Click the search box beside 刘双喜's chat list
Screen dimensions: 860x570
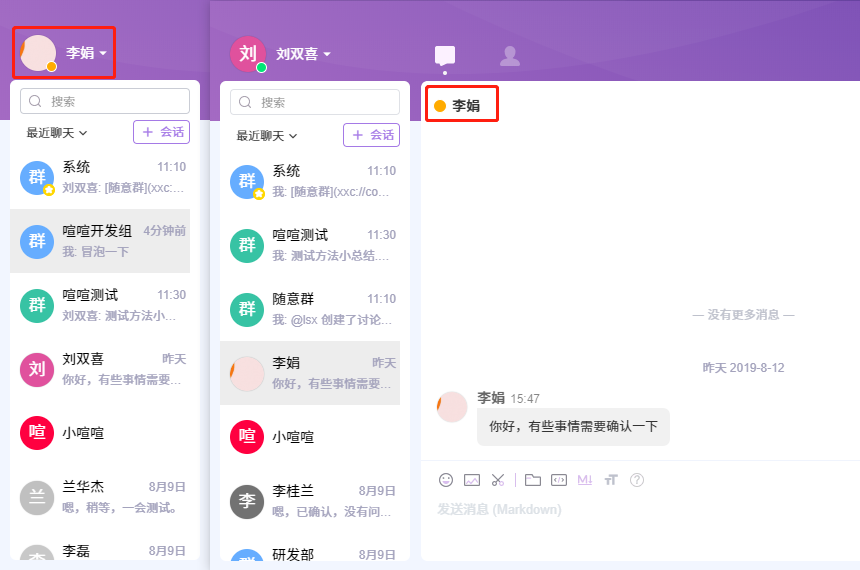(315, 102)
